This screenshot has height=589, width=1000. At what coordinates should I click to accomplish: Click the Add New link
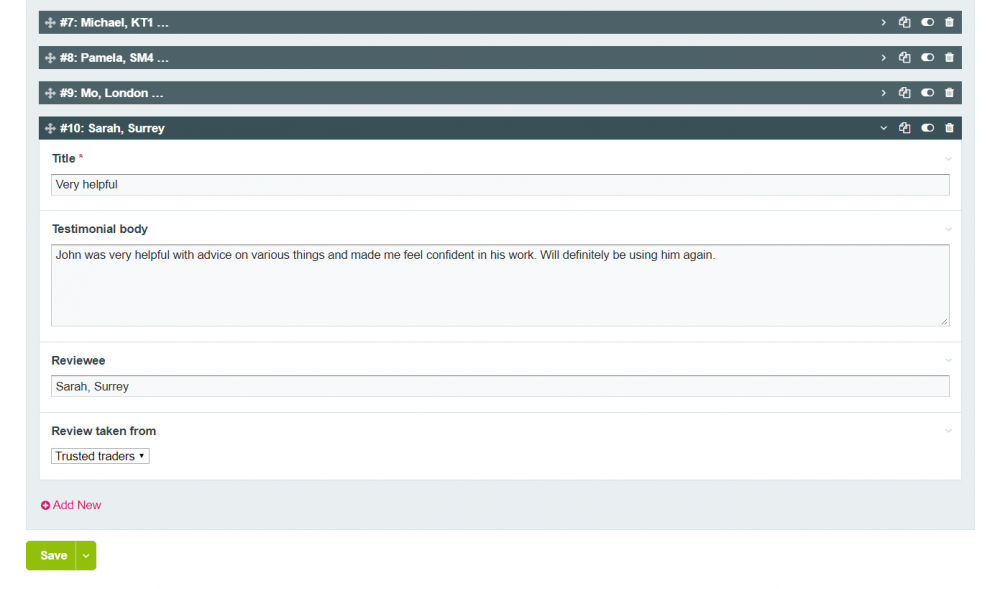(x=71, y=505)
